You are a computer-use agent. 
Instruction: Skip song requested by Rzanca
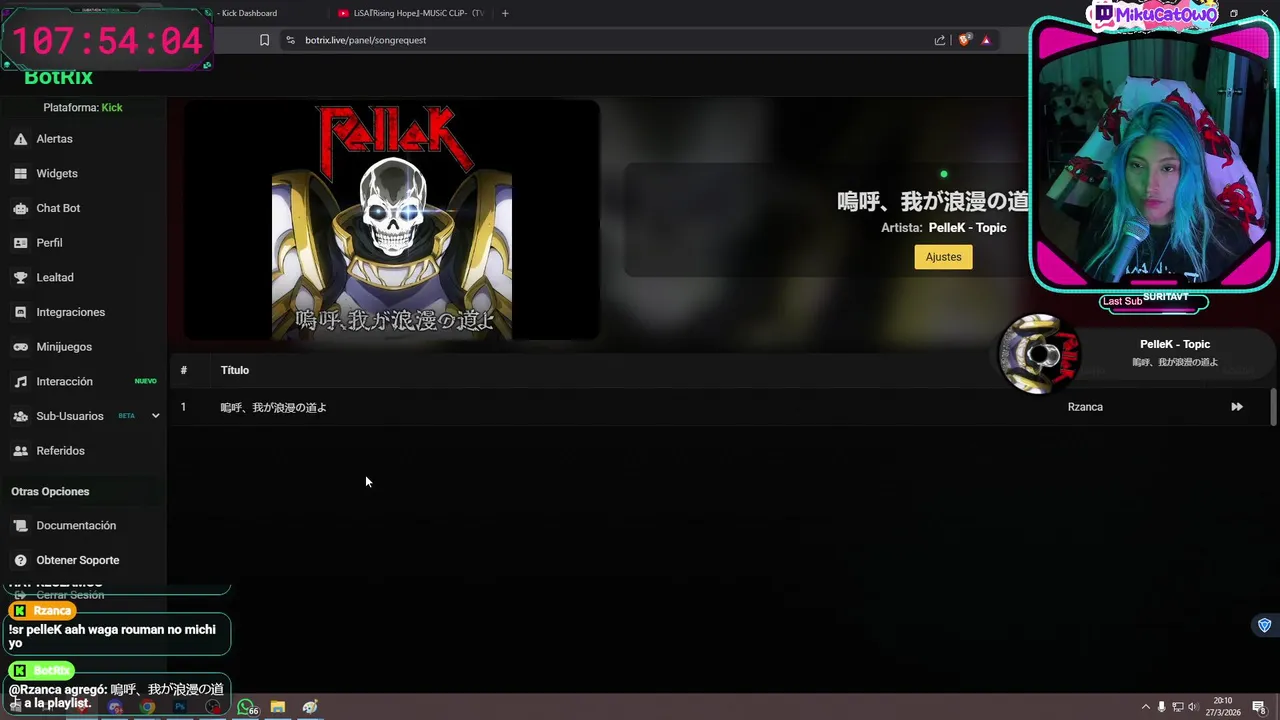(1237, 407)
